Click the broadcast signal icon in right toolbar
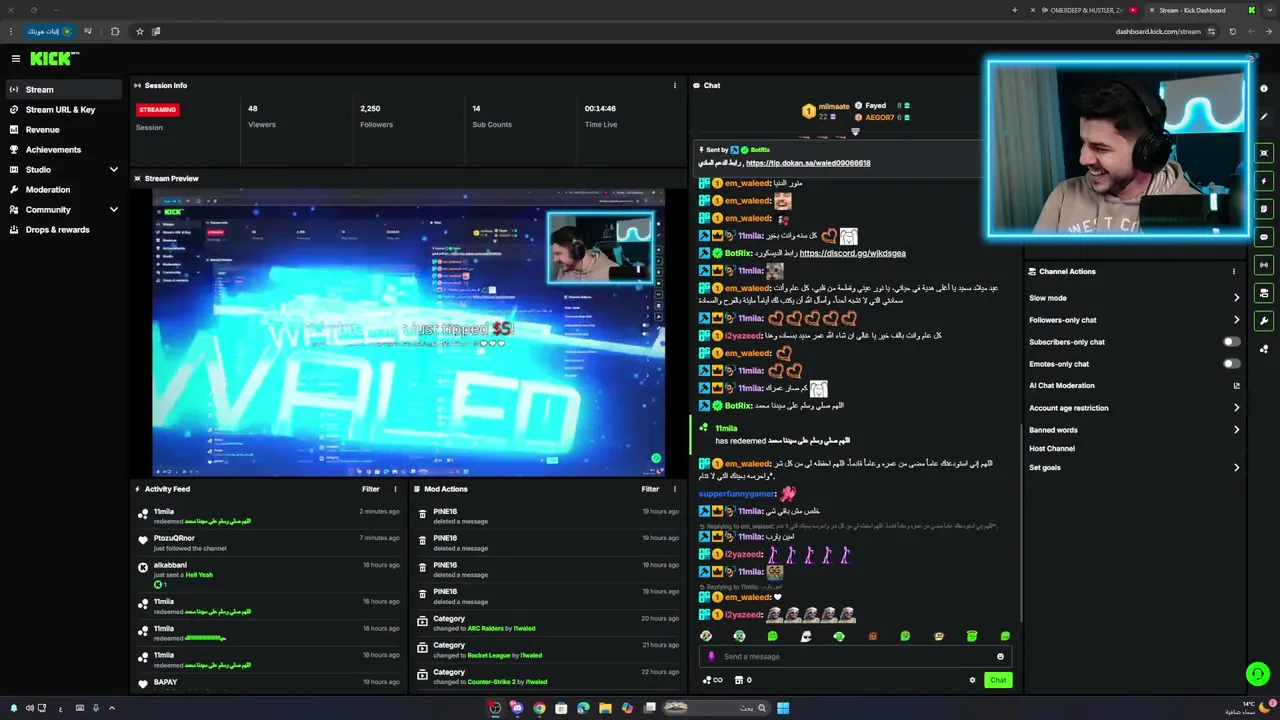 1264,265
